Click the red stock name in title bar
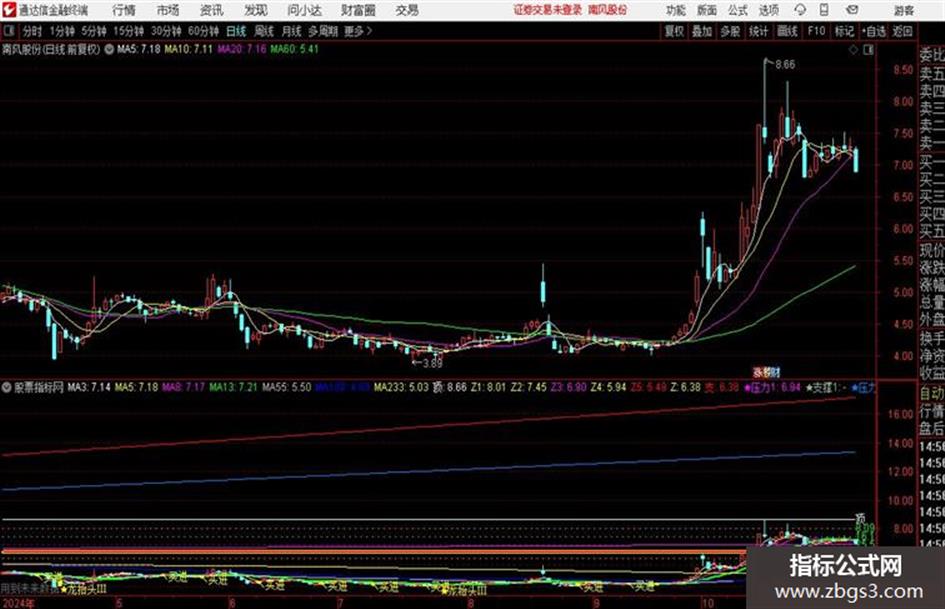 (608, 10)
